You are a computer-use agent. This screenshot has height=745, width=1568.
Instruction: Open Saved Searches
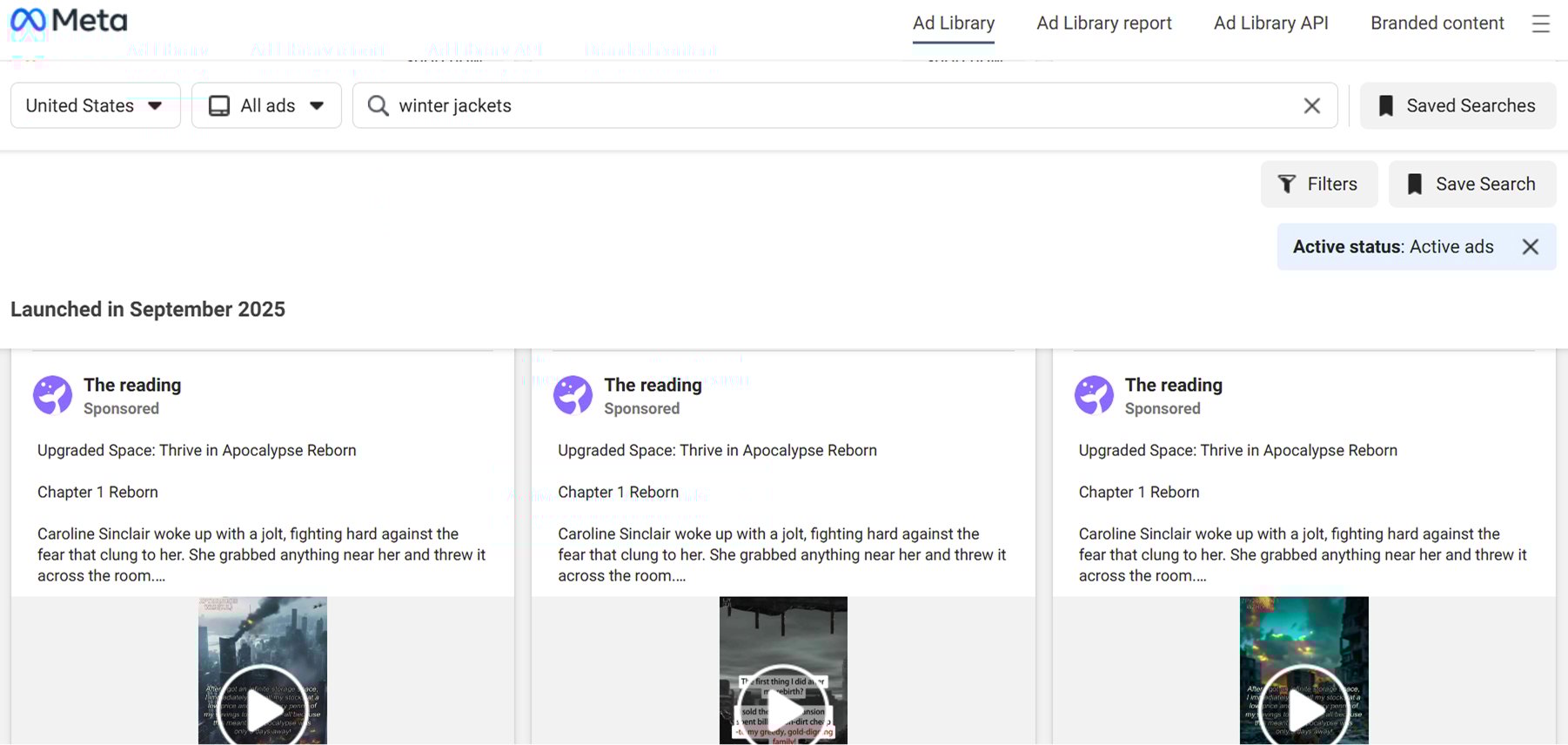[x=1457, y=106]
